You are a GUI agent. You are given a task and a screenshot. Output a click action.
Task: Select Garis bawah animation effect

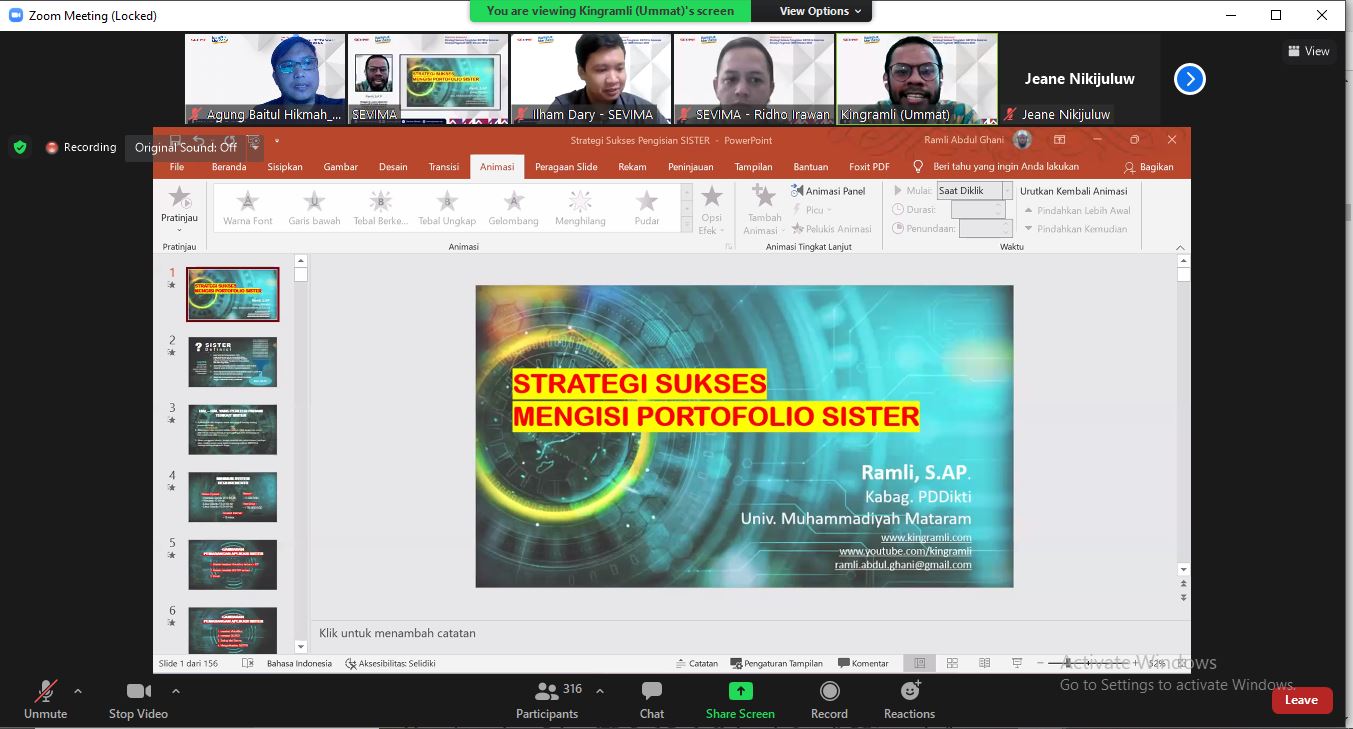coord(314,207)
